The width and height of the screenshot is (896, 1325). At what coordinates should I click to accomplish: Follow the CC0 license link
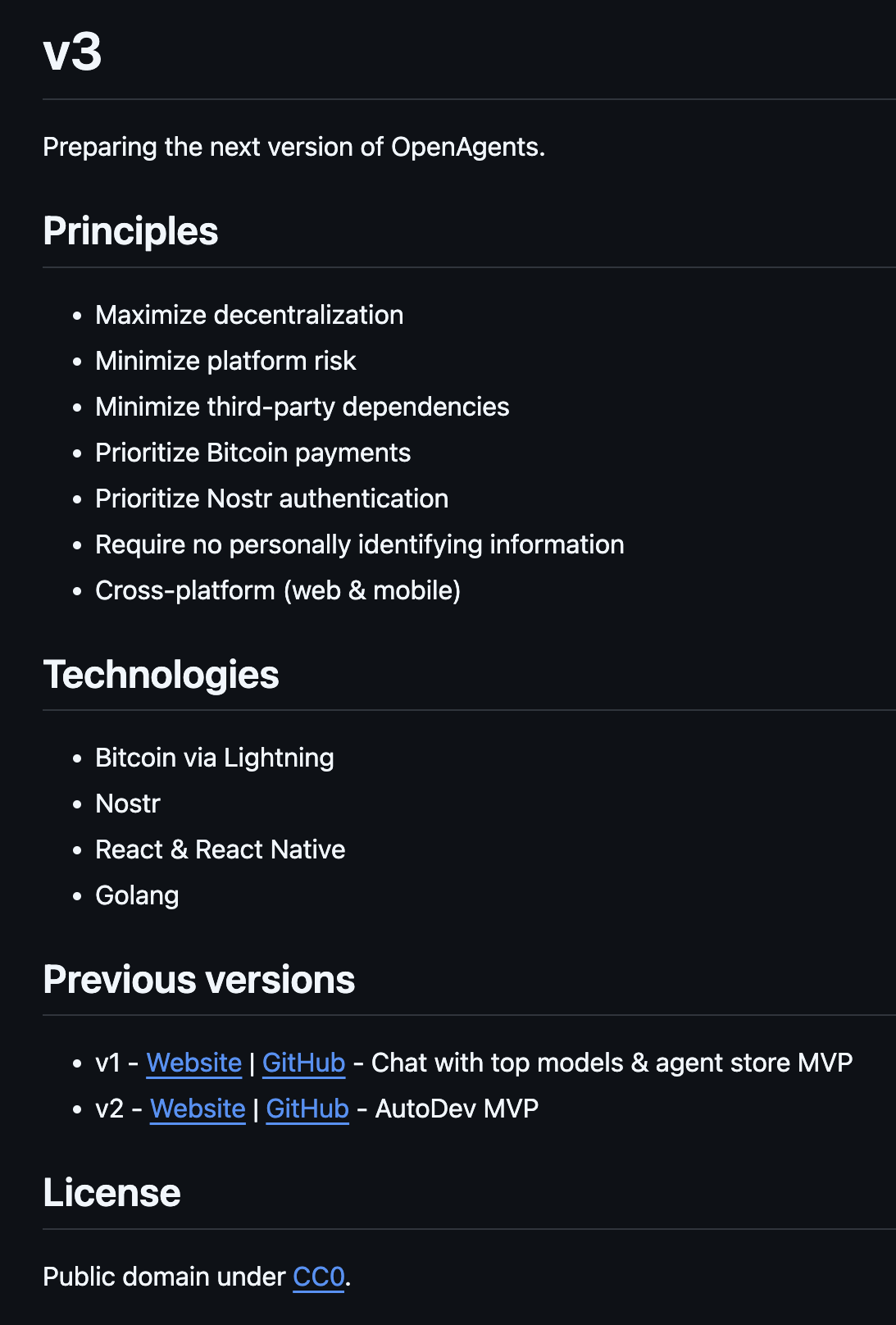[318, 1277]
